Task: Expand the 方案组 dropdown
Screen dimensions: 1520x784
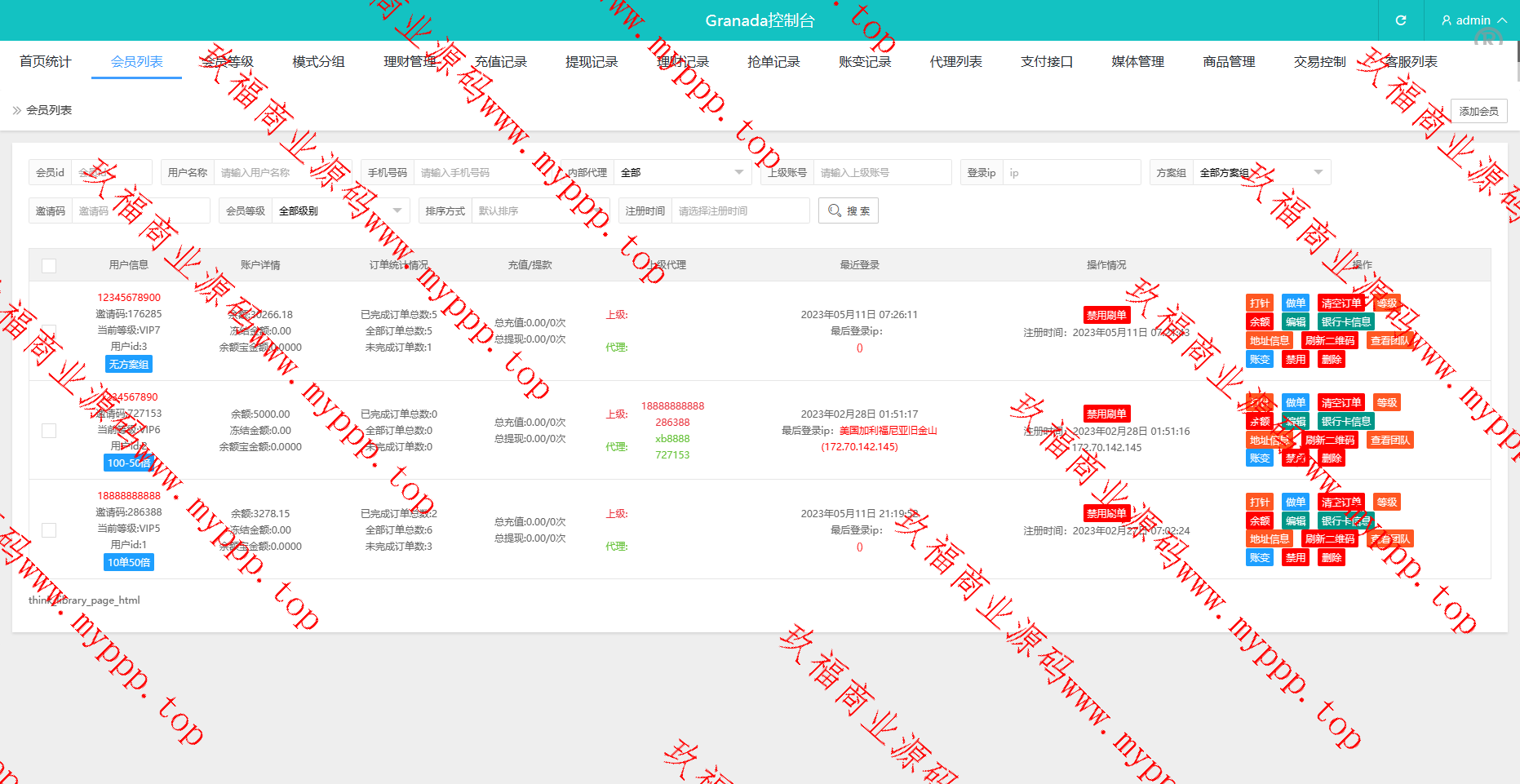Action: (x=1261, y=173)
